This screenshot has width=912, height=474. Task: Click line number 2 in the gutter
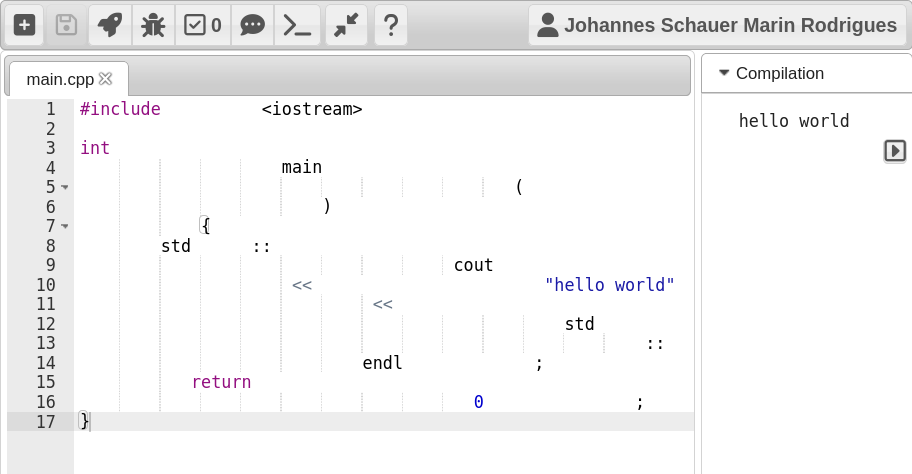51,129
